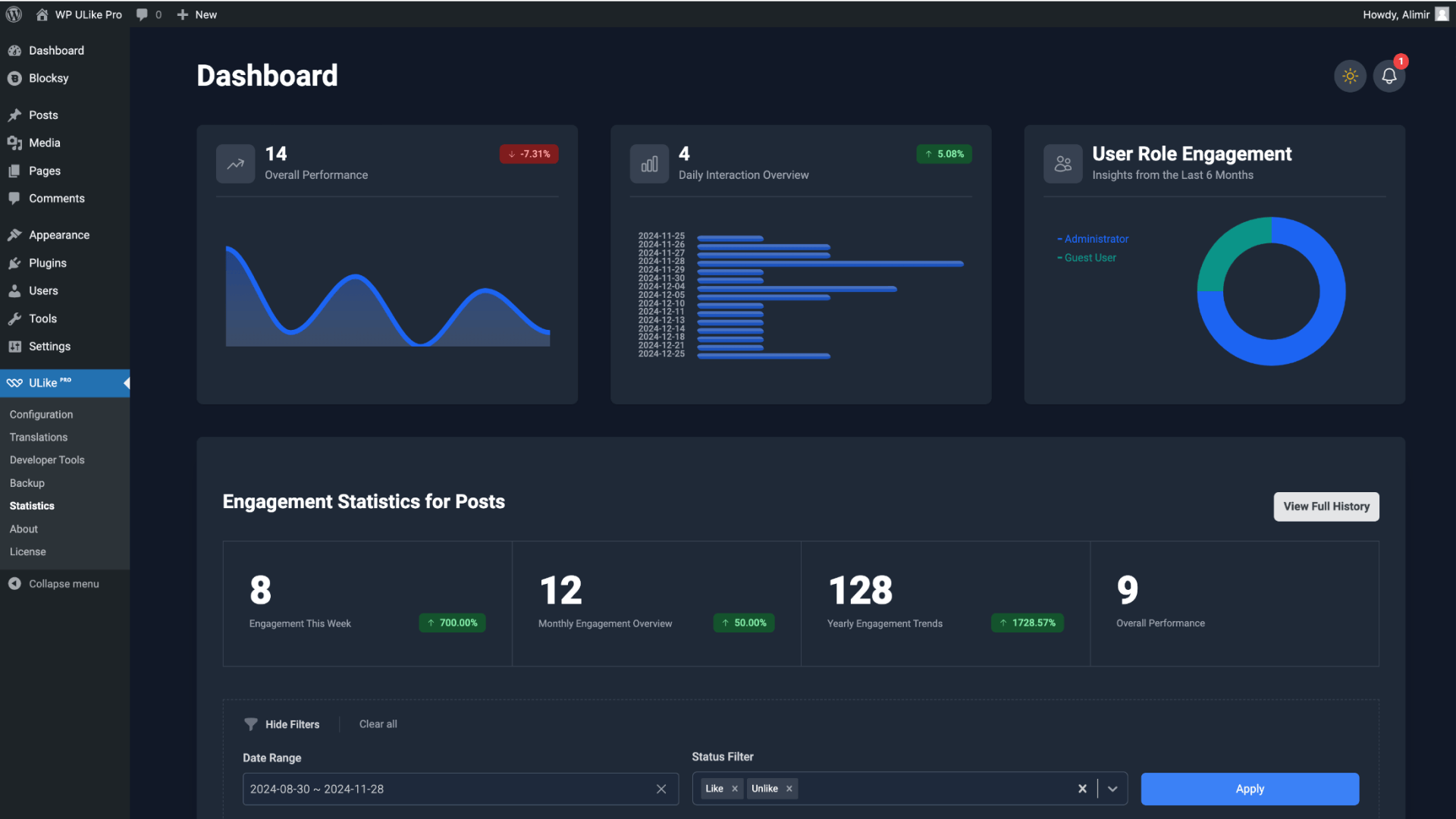
Task: Click the User Role Engagement users icon
Action: coord(1062,164)
